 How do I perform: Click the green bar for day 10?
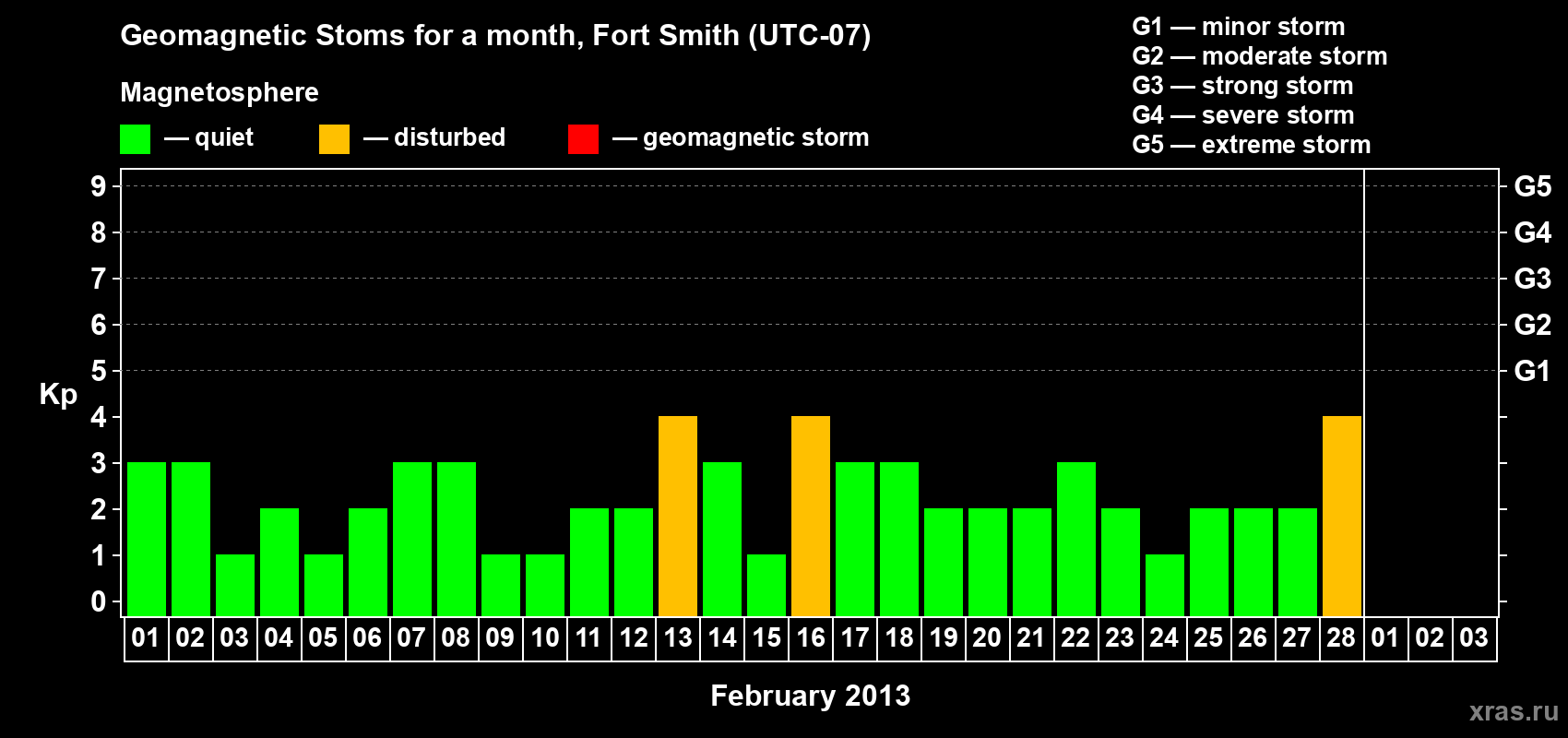coord(545,586)
